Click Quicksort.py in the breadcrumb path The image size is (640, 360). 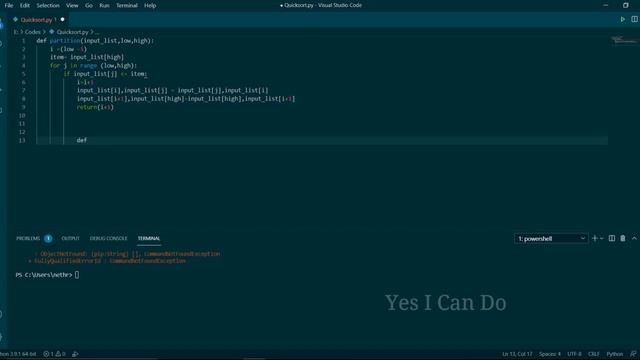(72, 32)
